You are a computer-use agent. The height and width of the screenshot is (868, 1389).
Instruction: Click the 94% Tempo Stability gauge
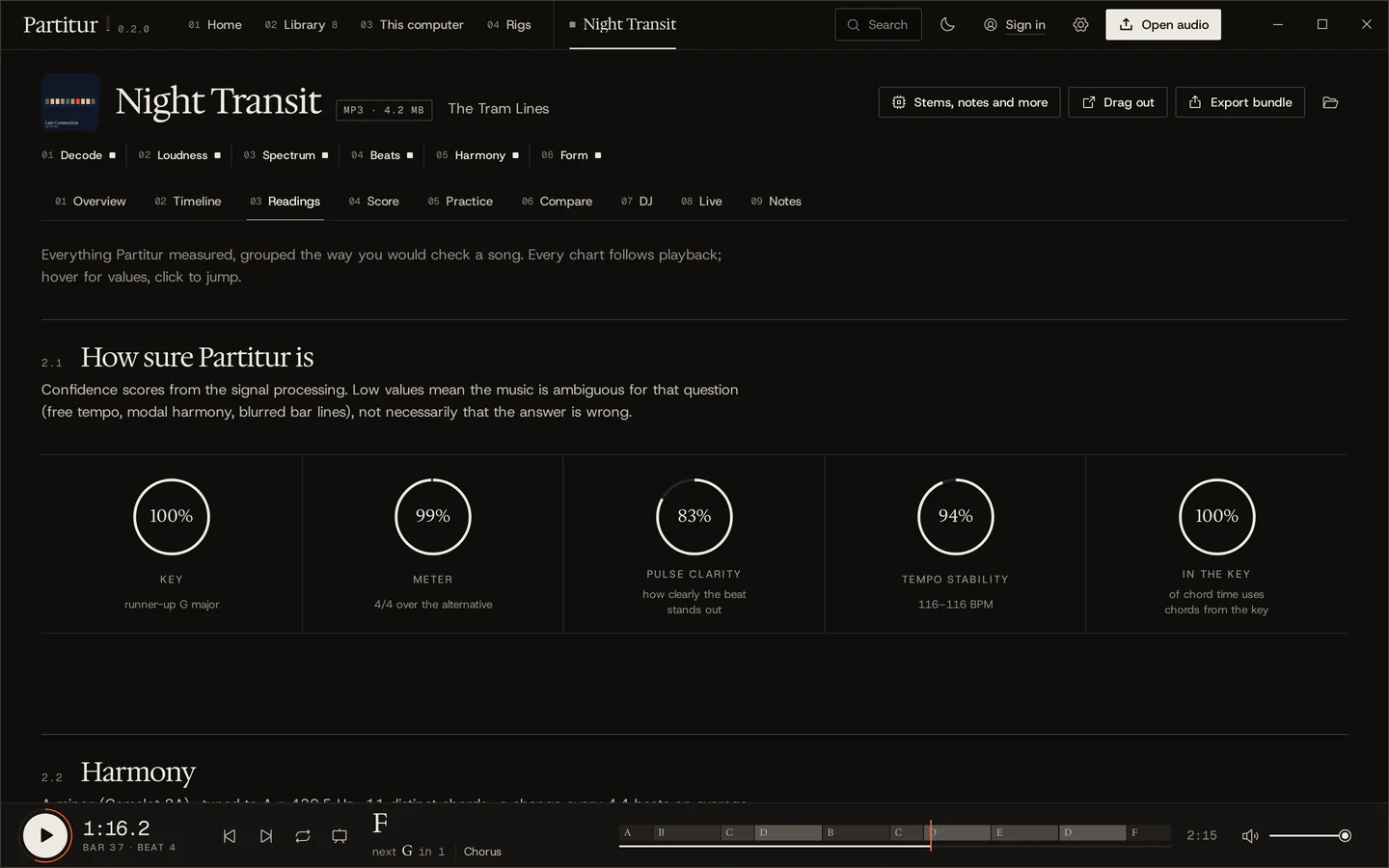[956, 517]
